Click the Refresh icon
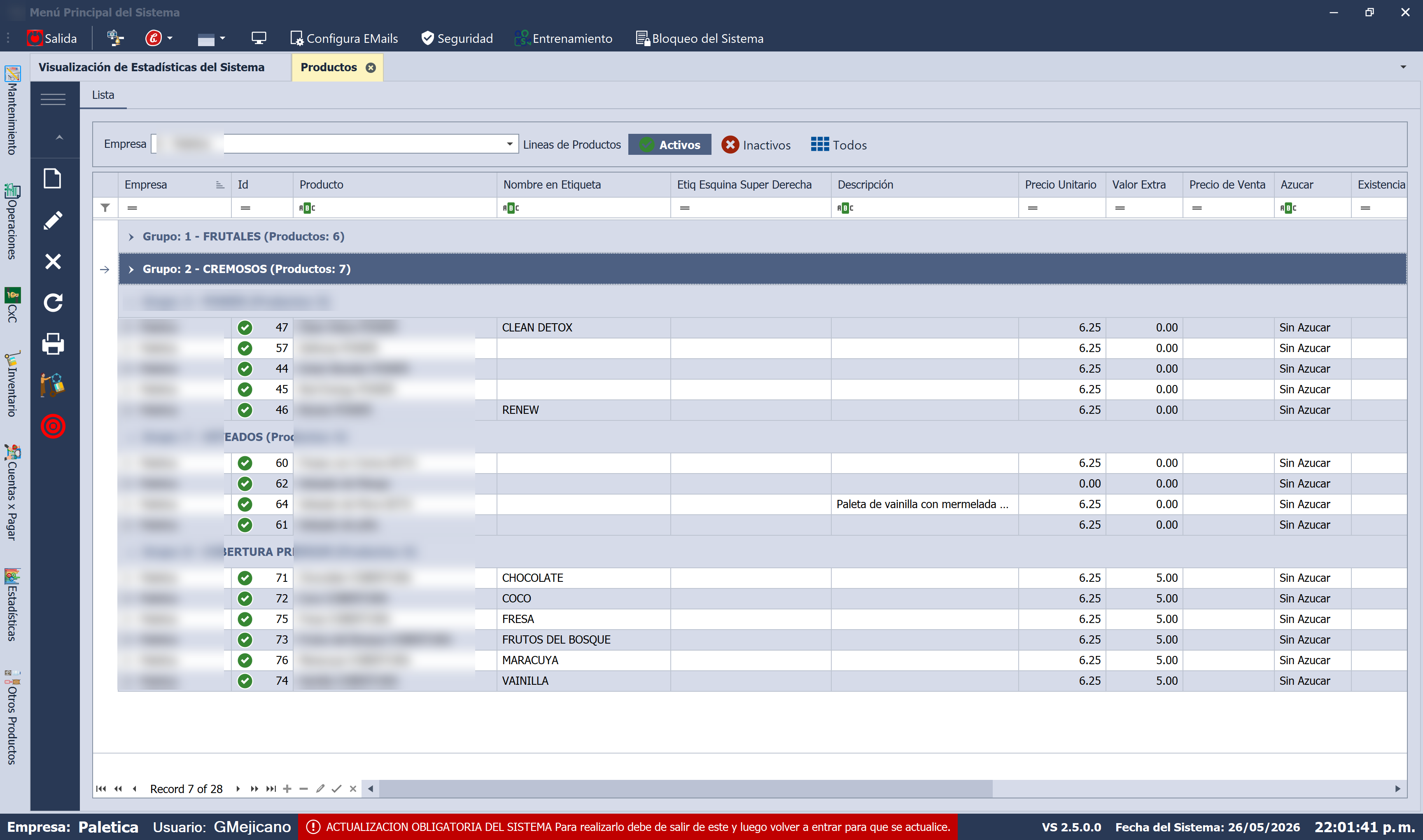This screenshot has height=840, width=1423. pos(53,303)
